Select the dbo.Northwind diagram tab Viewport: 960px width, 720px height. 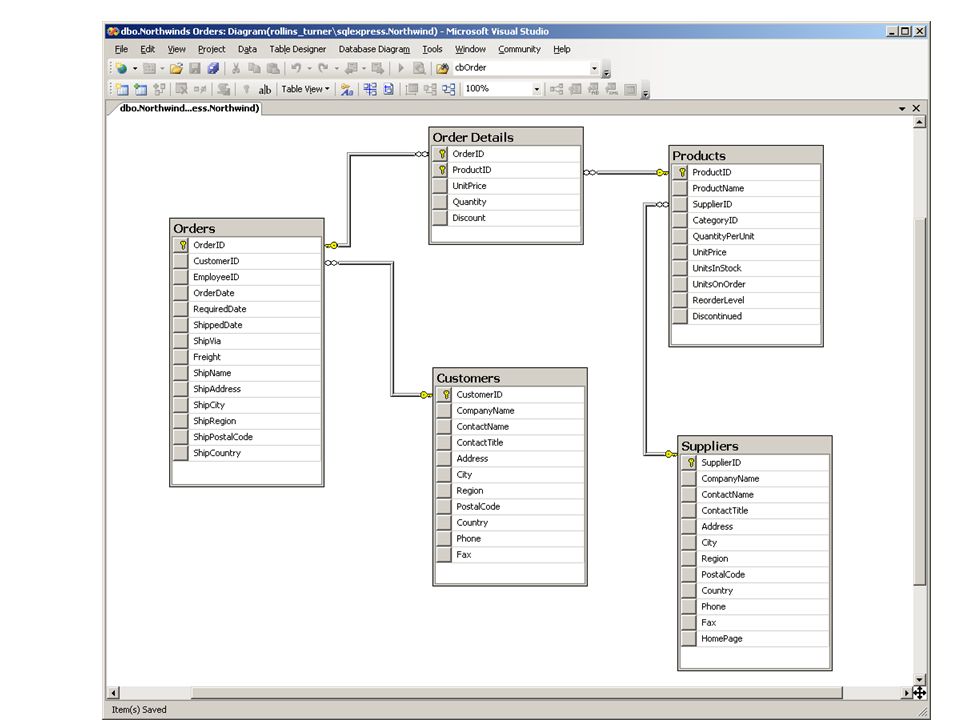187,108
